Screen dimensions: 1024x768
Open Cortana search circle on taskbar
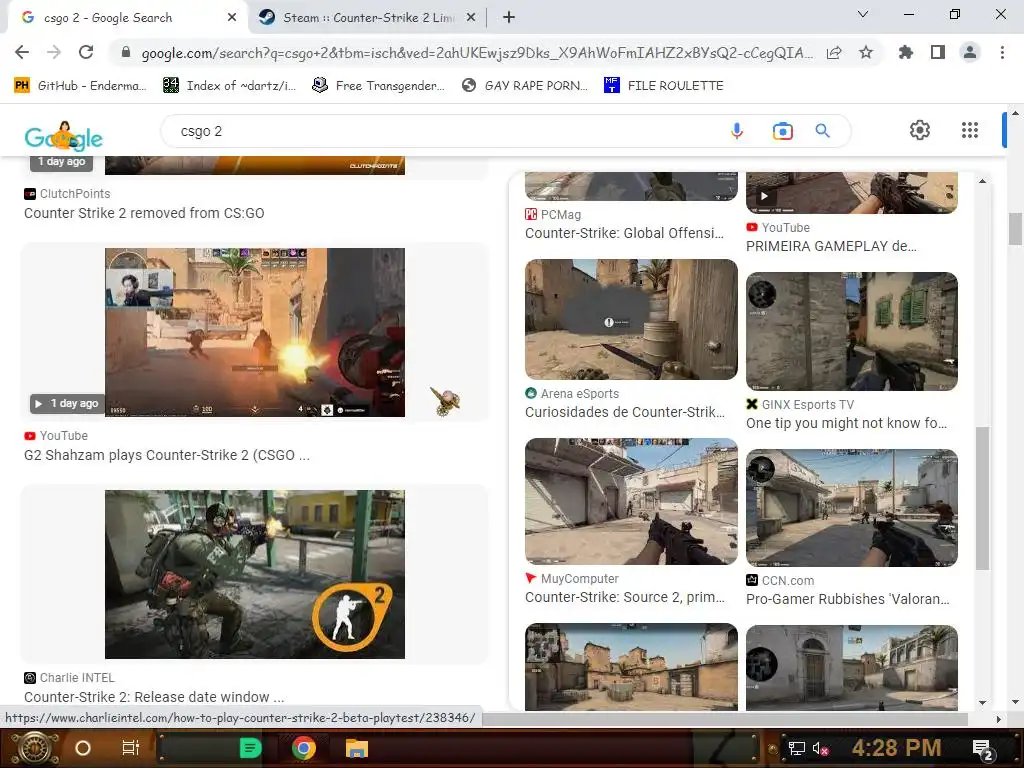tap(83, 748)
